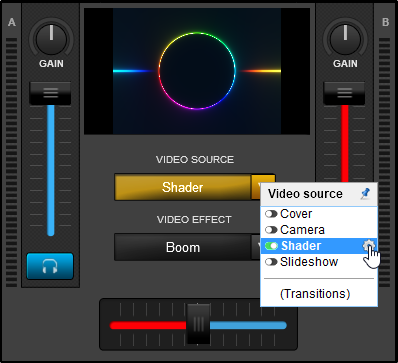The height and width of the screenshot is (363, 398).
Task: Toggle deck A headphone cue button
Action: click(x=50, y=266)
